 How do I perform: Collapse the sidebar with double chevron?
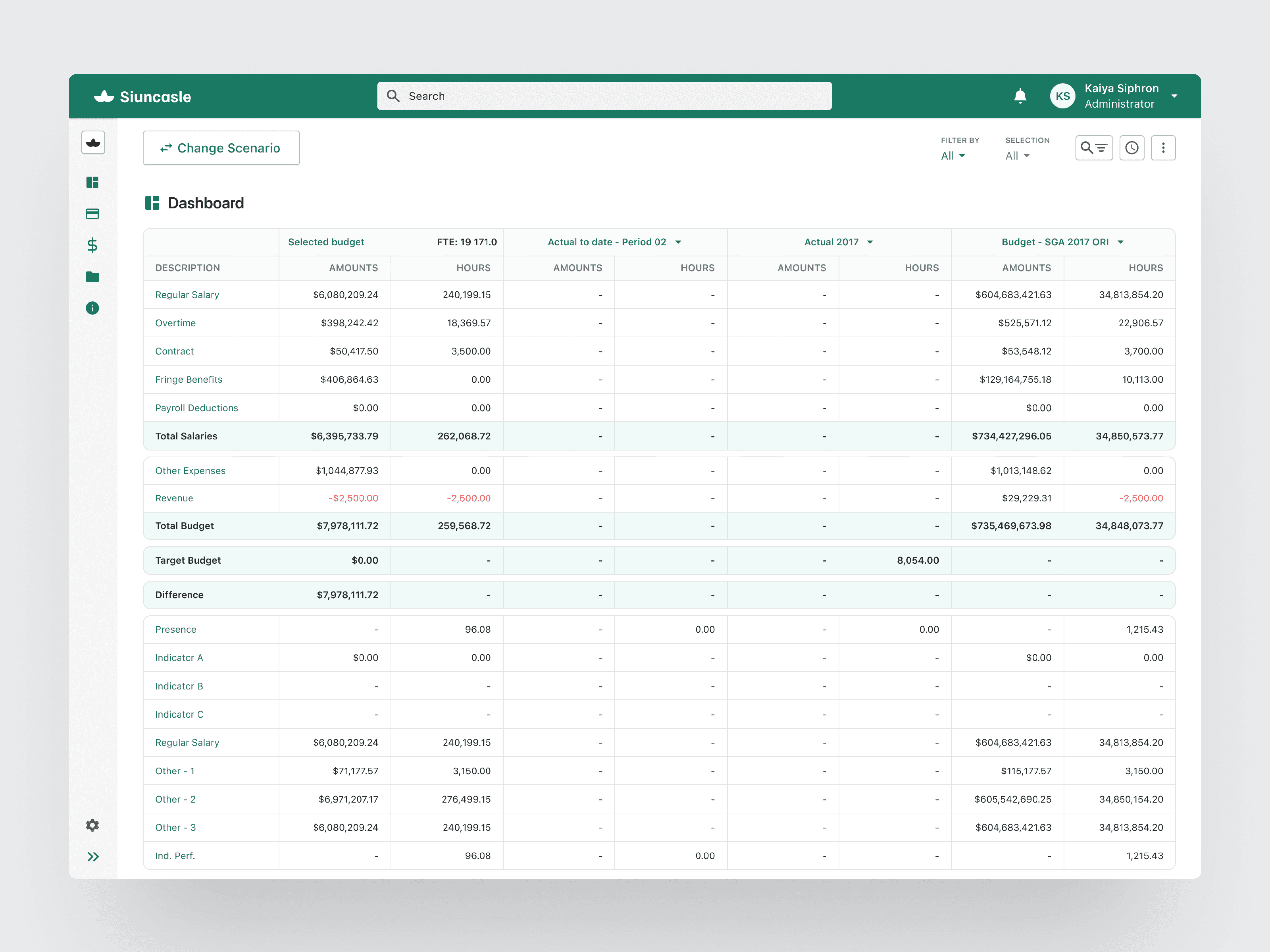[92, 856]
